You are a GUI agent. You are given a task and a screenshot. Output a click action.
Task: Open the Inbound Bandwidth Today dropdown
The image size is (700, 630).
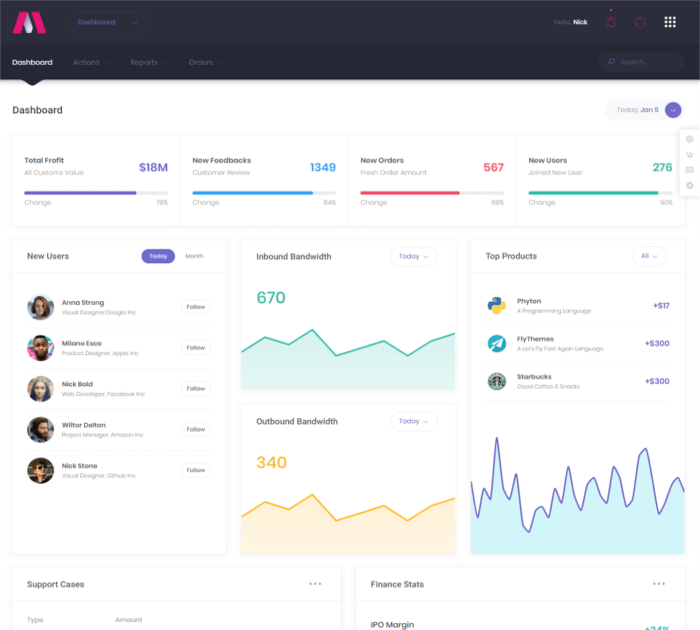(x=413, y=256)
